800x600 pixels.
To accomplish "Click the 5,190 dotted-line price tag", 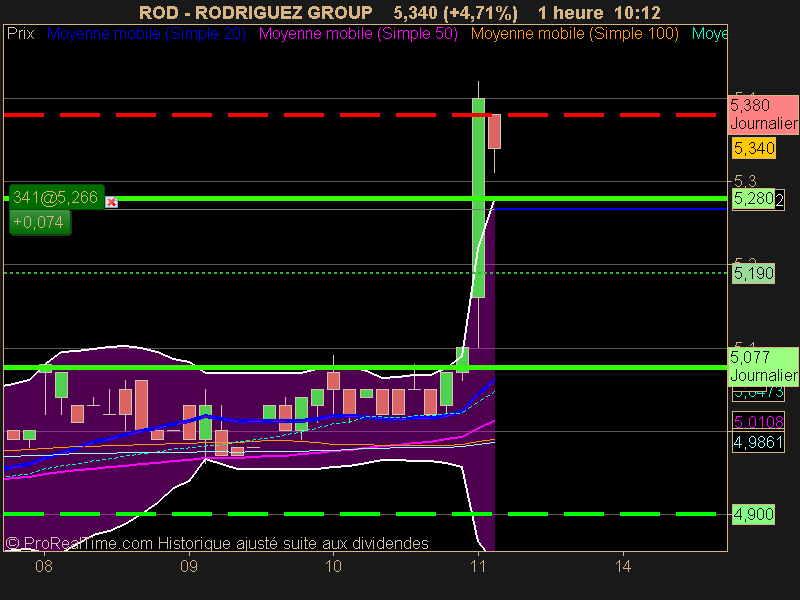I will 753,273.
